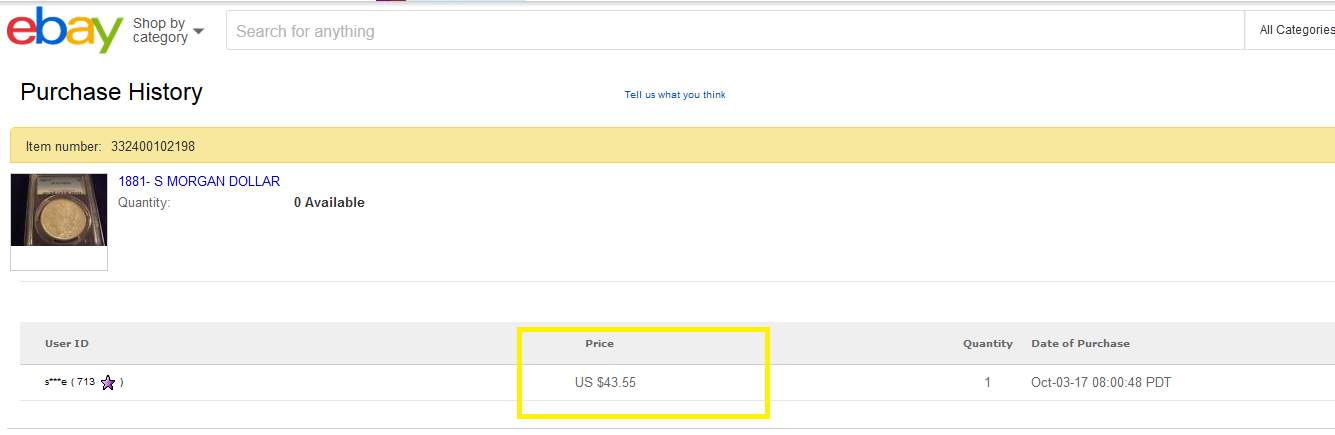Click the feedback score 713
Image resolution: width=1335 pixels, height=435 pixels.
tap(85, 382)
